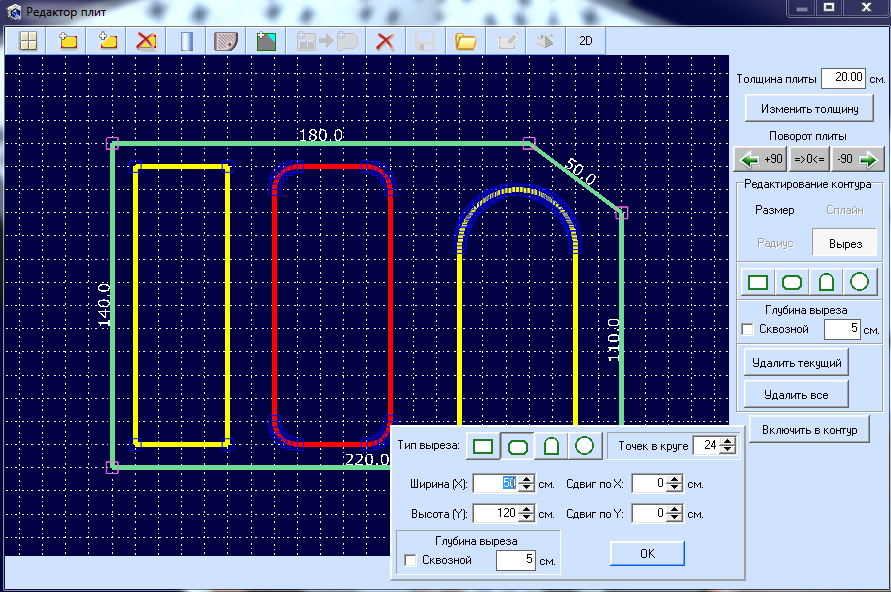This screenshot has width=891, height=592.
Task: Click the red X delete toolbar icon
Action: click(x=385, y=41)
